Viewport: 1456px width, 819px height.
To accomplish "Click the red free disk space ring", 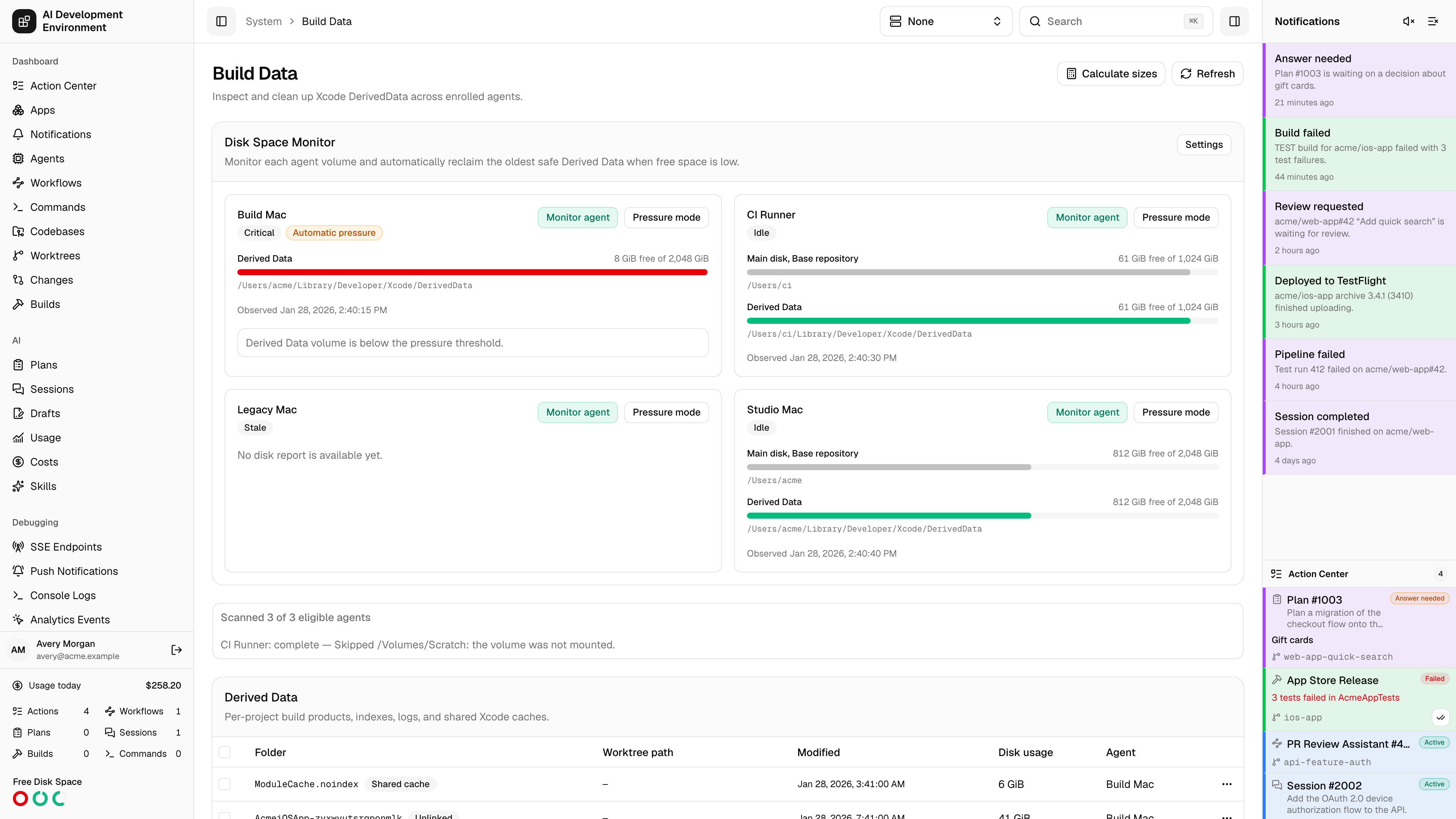I will click(20, 799).
